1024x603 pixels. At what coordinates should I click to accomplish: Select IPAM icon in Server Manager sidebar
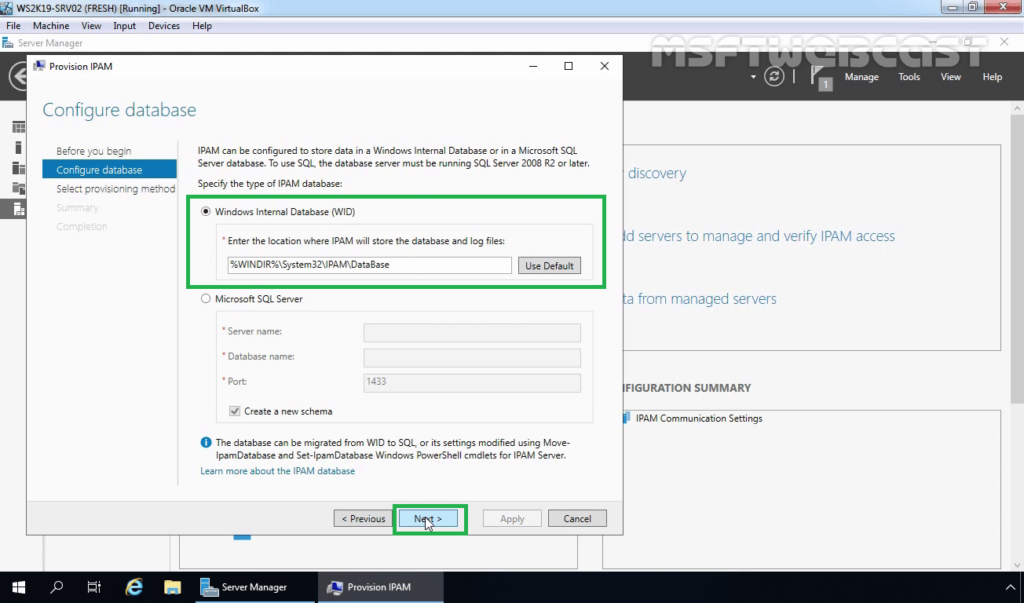tap(18, 210)
